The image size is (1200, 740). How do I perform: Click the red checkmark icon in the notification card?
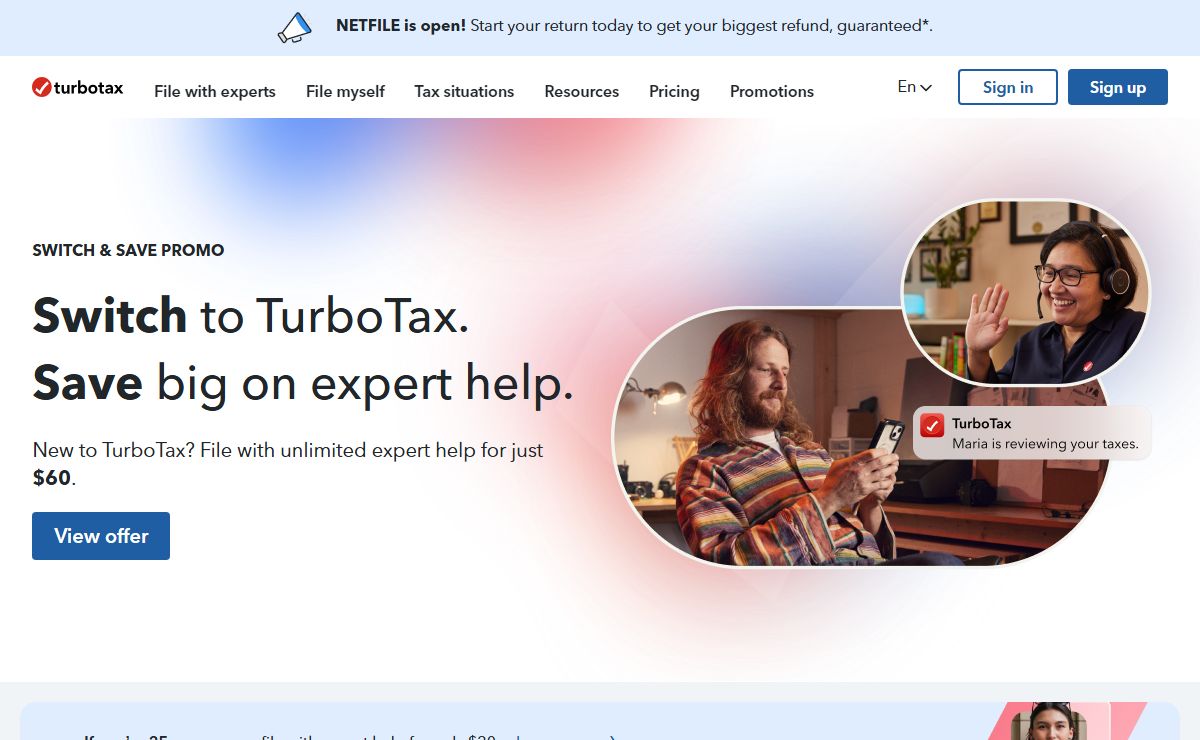(932, 425)
